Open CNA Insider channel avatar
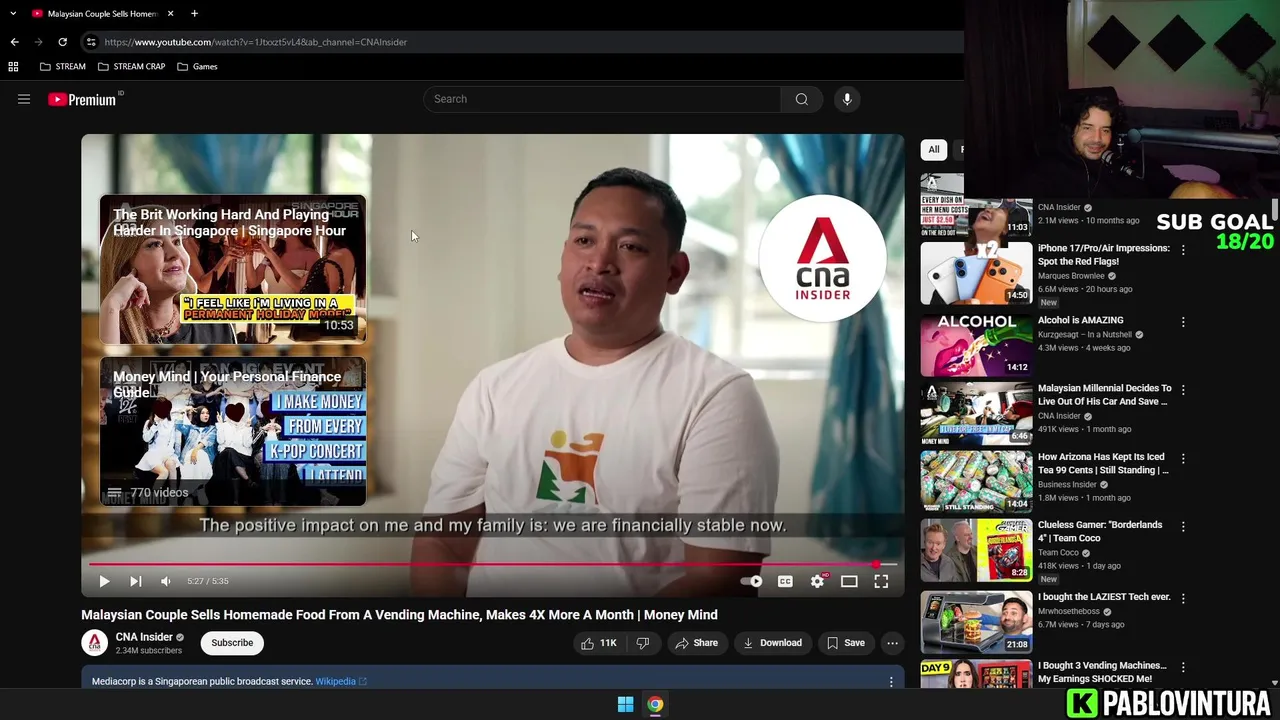Screen dimensions: 1280x720 (x=94, y=643)
